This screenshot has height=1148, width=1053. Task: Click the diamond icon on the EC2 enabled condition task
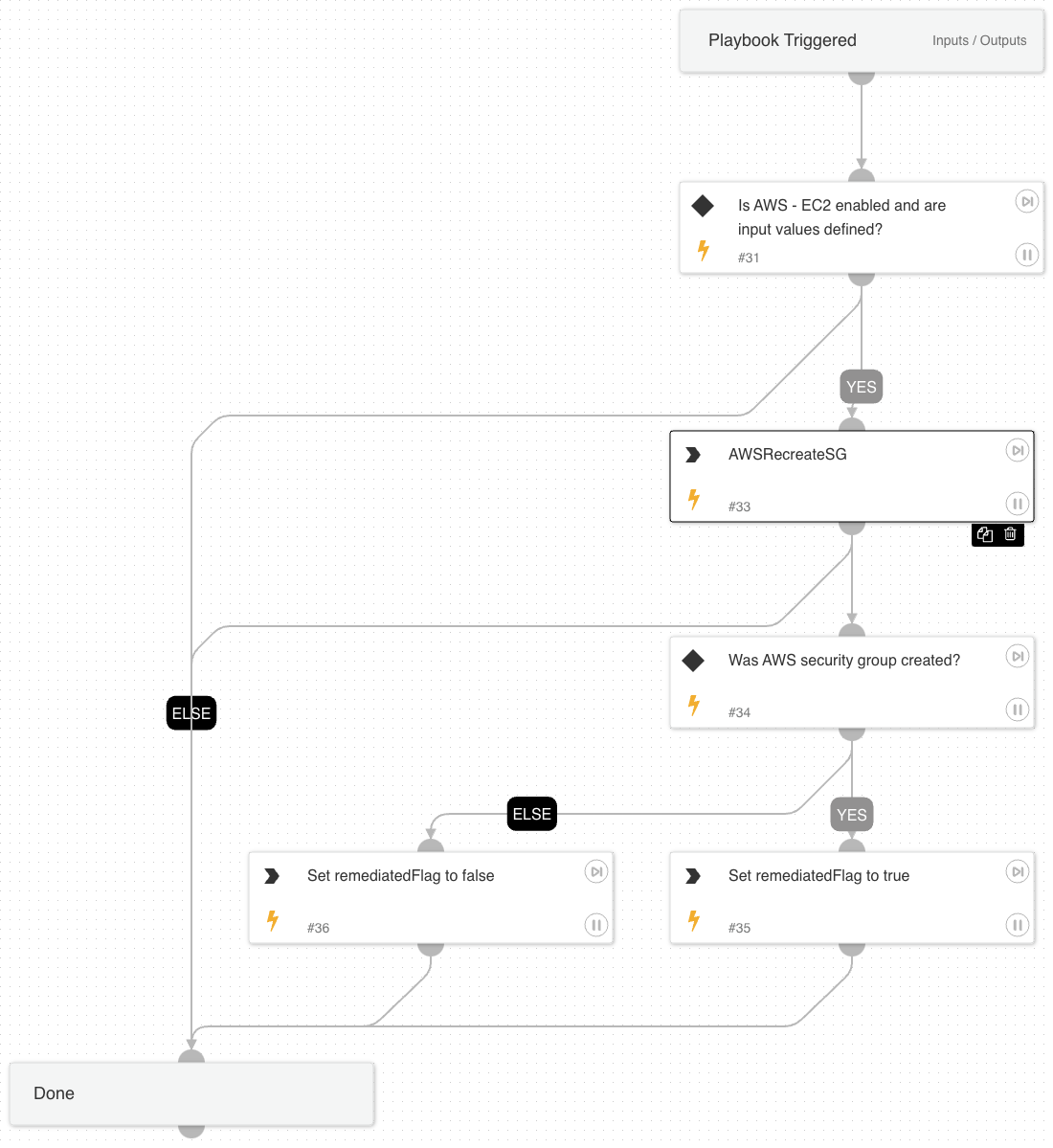click(x=703, y=205)
